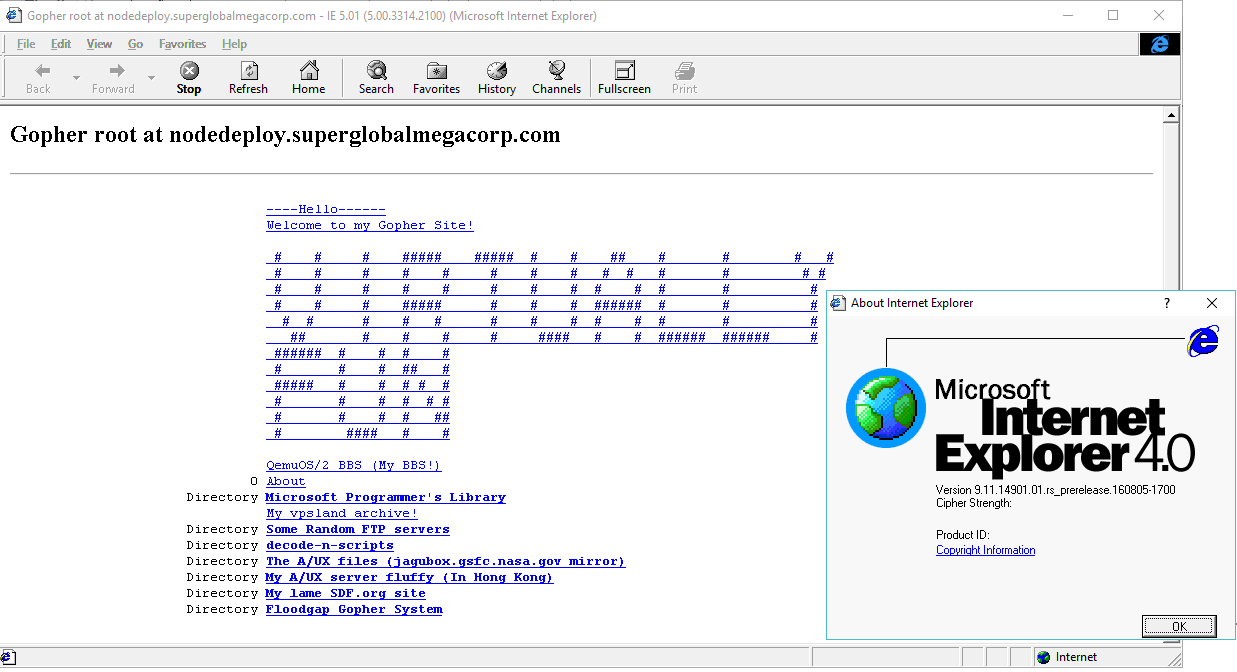Click the scrollbar up arrow
The width and height of the screenshot is (1237, 672).
coord(1171,116)
